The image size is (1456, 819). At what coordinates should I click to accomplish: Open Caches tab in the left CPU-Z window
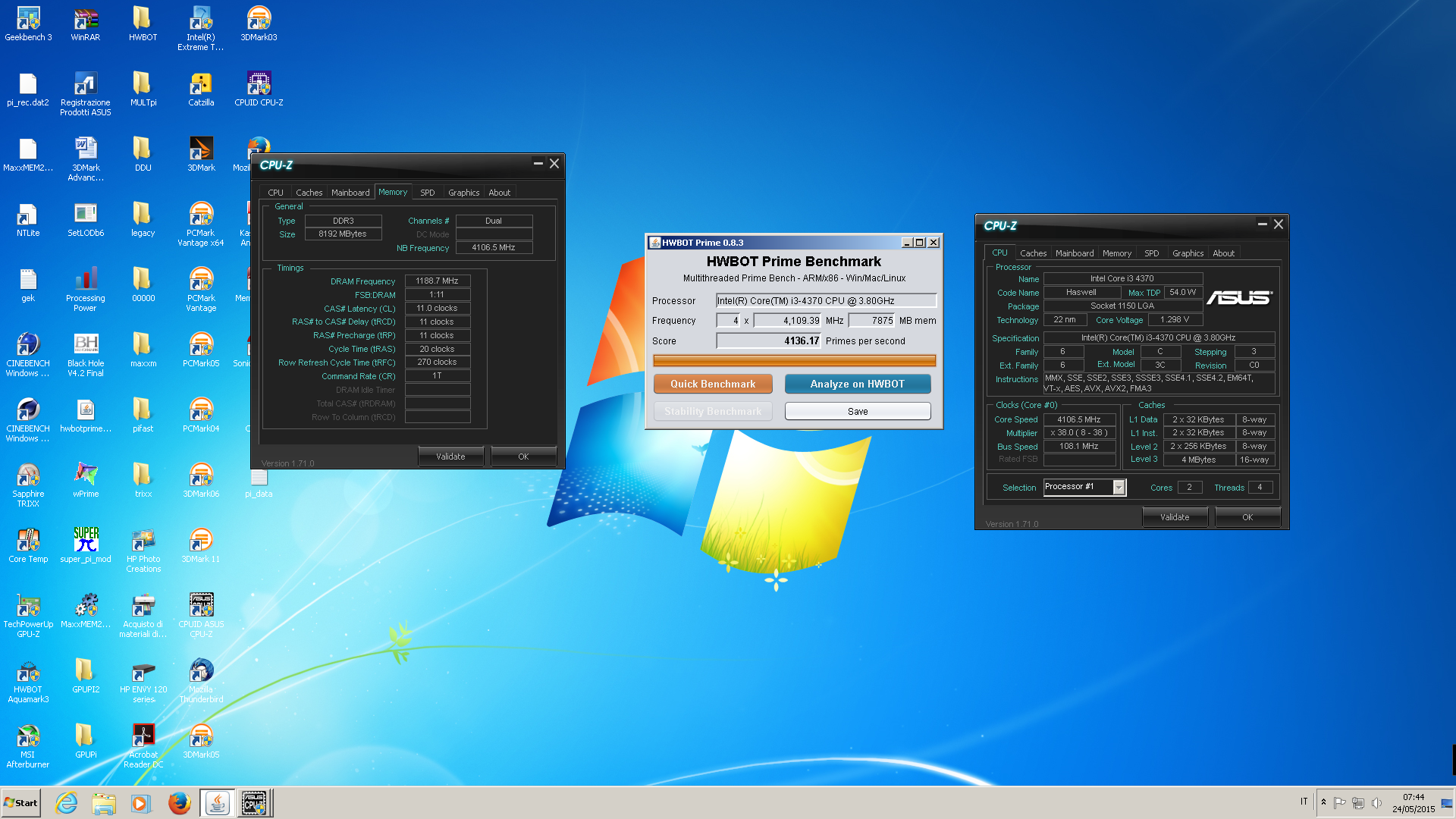pos(309,193)
